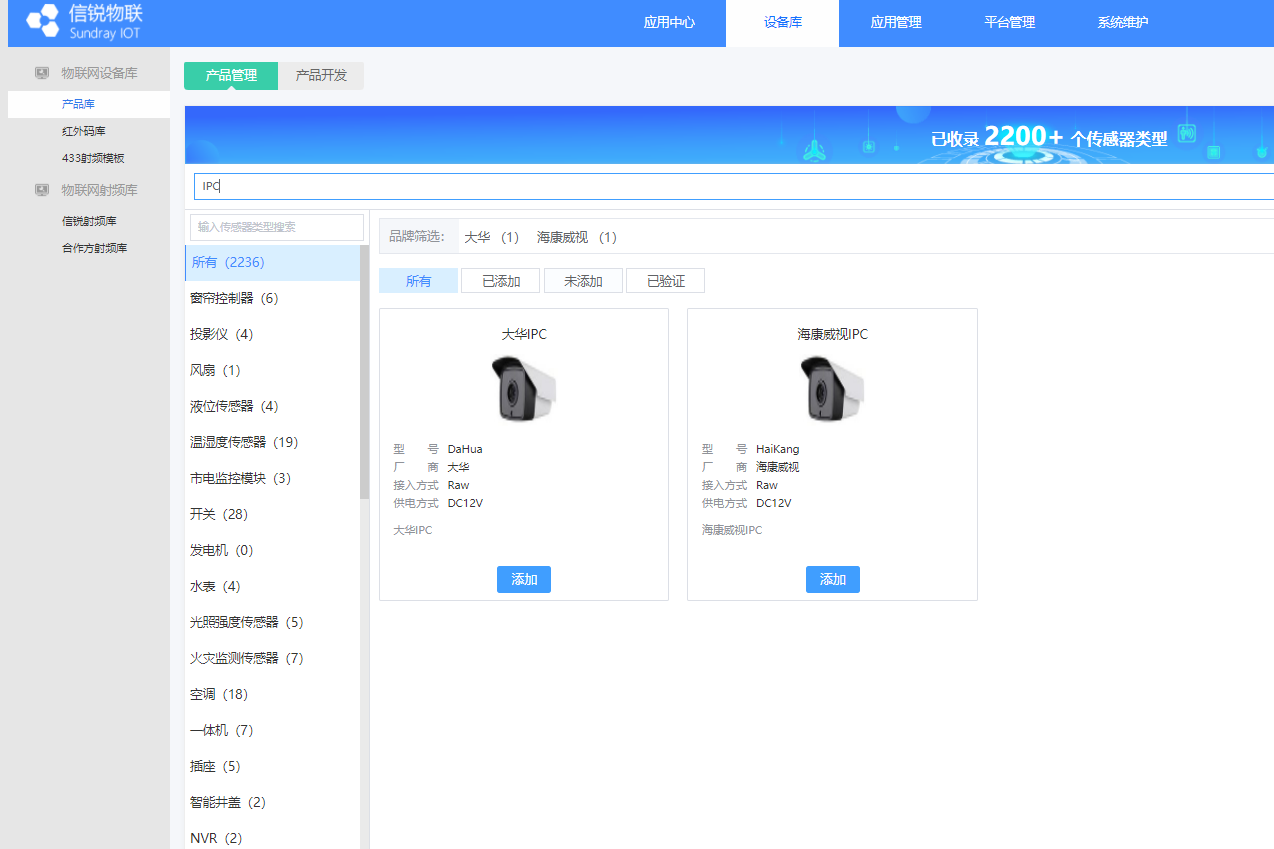Viewport: 1274px width, 849px height.
Task: Click the HaiKang model value
Action: [778, 449]
